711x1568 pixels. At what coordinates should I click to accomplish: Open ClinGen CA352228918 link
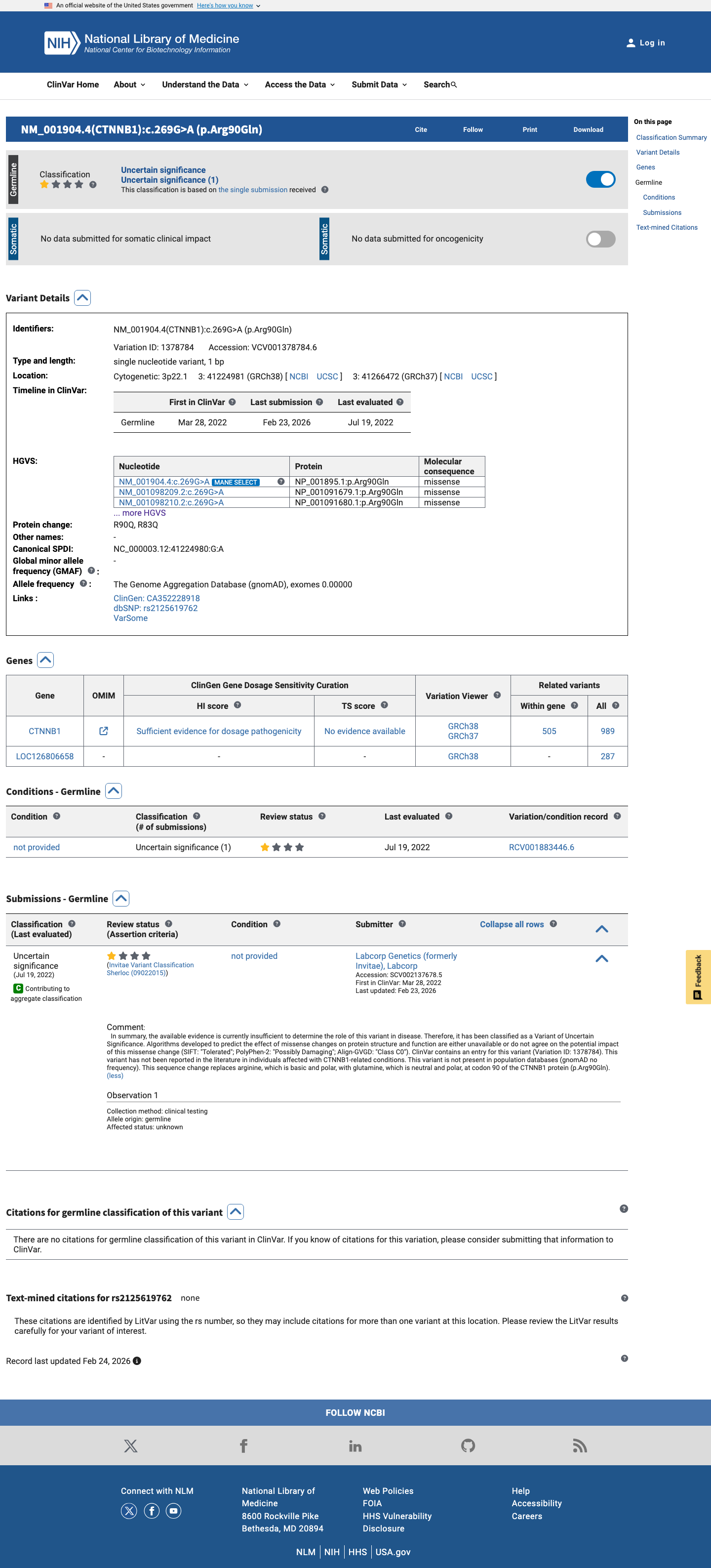click(x=157, y=598)
